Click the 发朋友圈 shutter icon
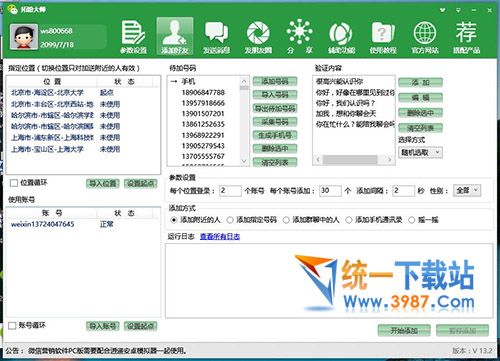The width and height of the screenshot is (500, 361). 258,37
